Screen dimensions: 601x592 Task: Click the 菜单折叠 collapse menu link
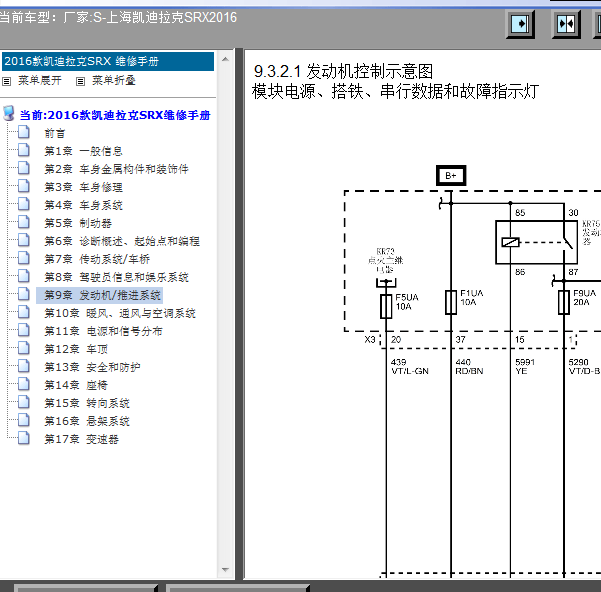(x=114, y=80)
